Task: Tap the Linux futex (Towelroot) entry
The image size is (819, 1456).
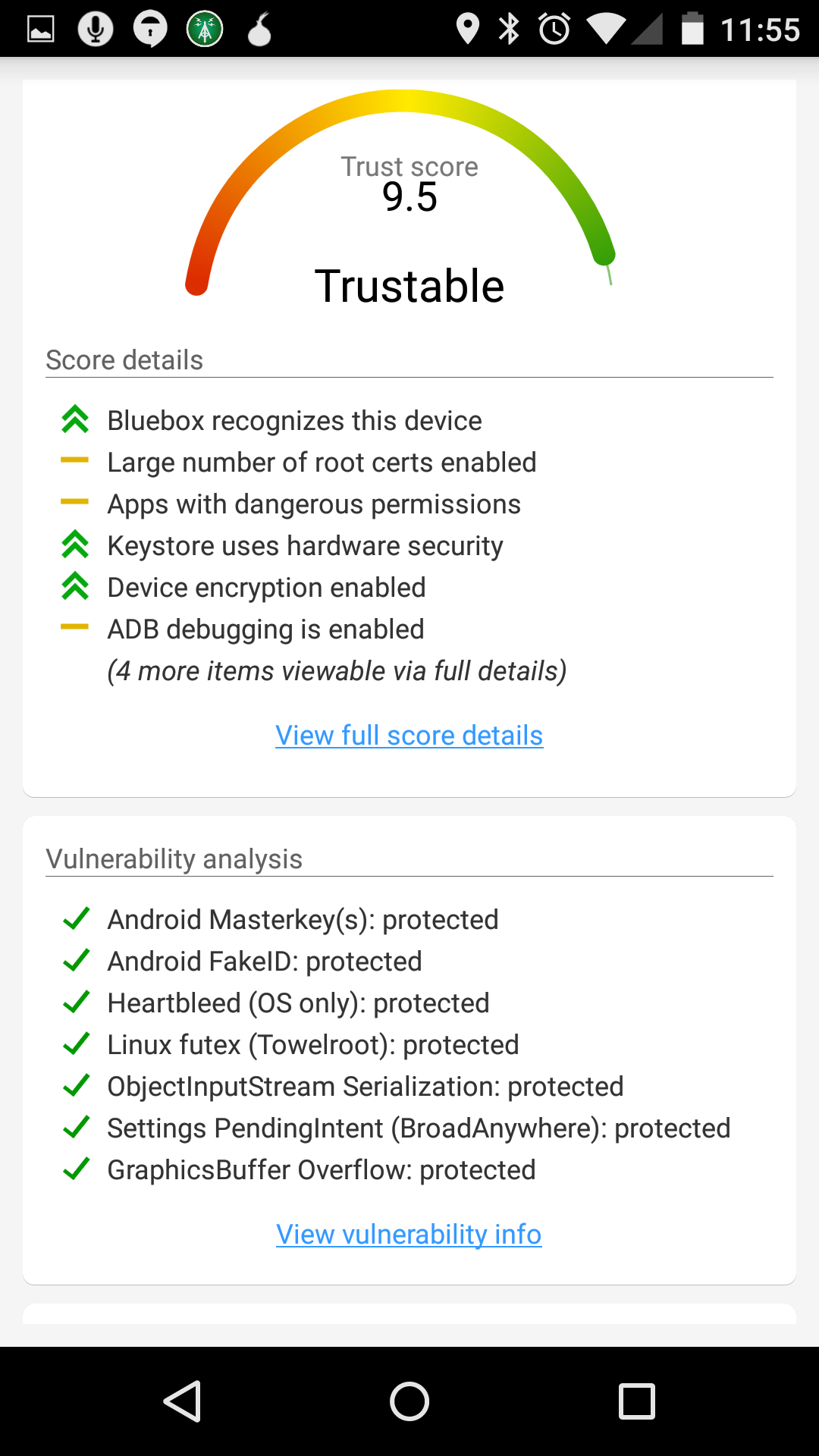Action: [x=313, y=1045]
